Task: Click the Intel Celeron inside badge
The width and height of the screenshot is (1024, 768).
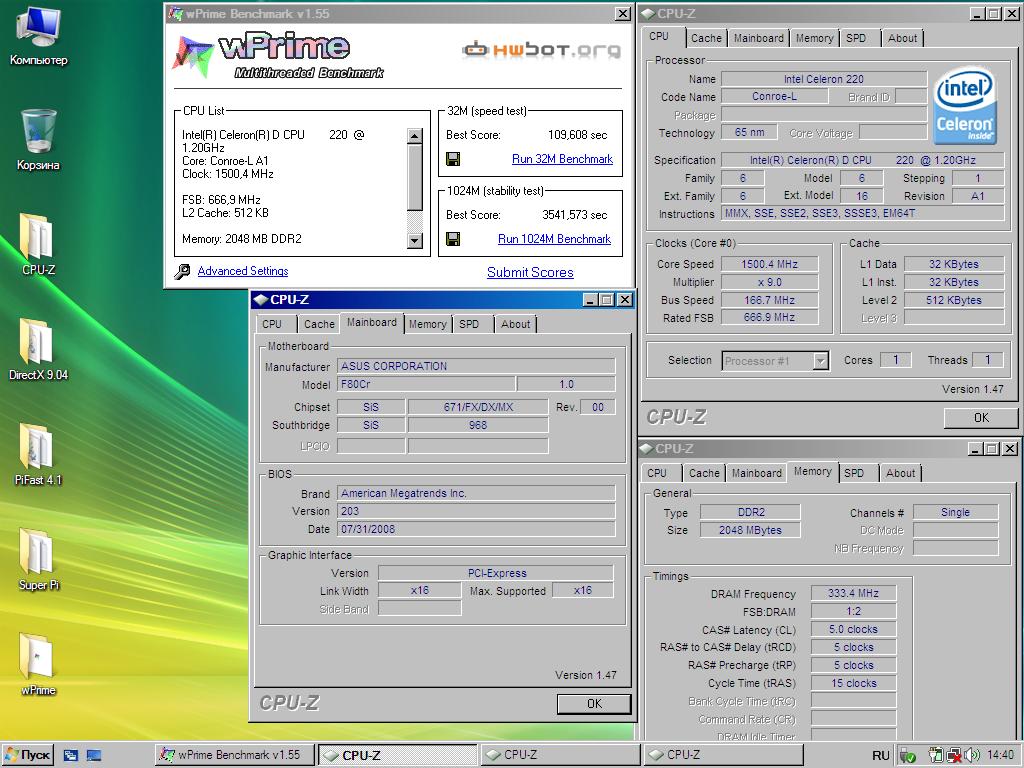Action: [x=965, y=106]
